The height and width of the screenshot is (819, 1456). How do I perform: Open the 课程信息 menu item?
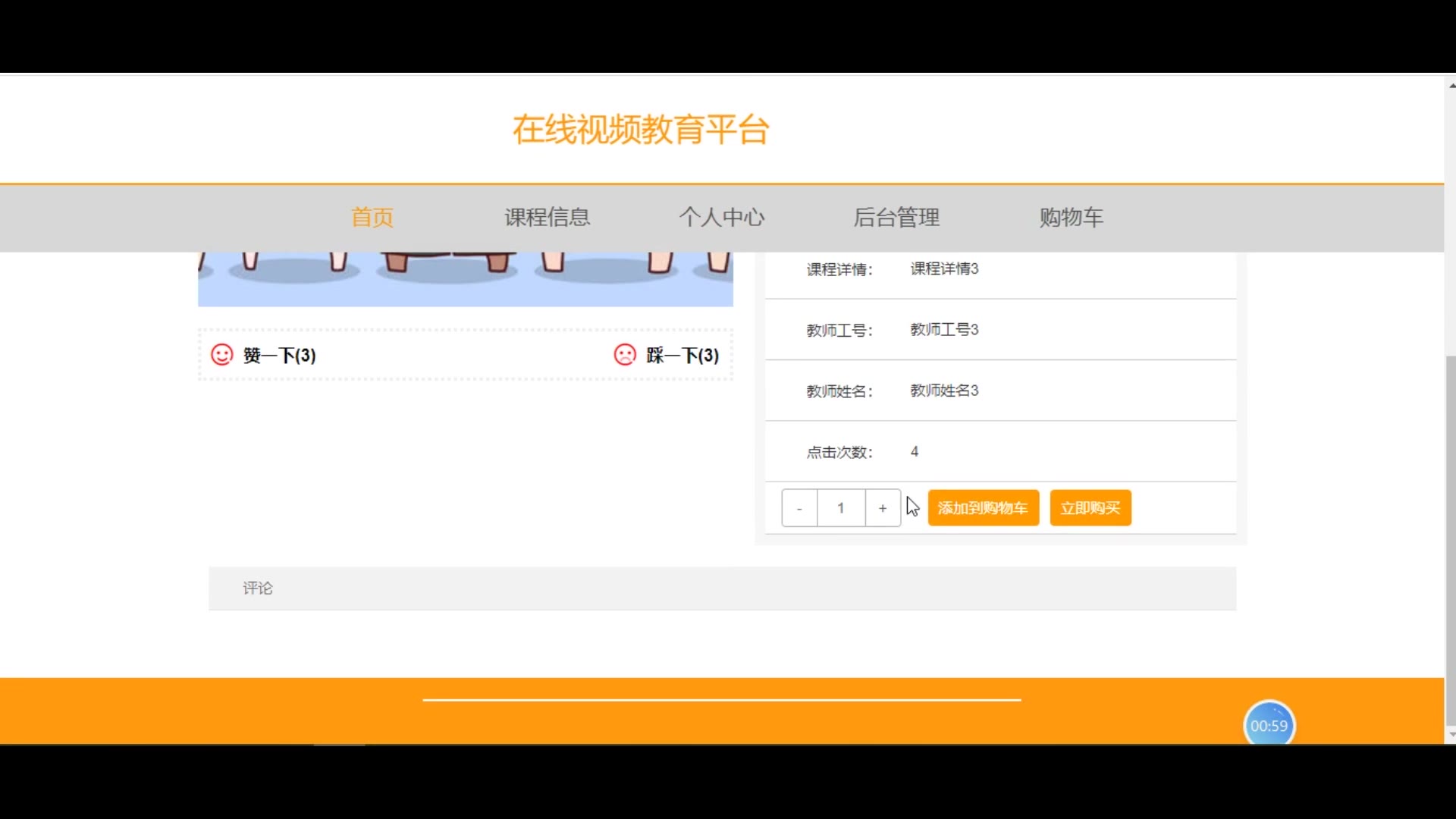pyautogui.click(x=547, y=218)
